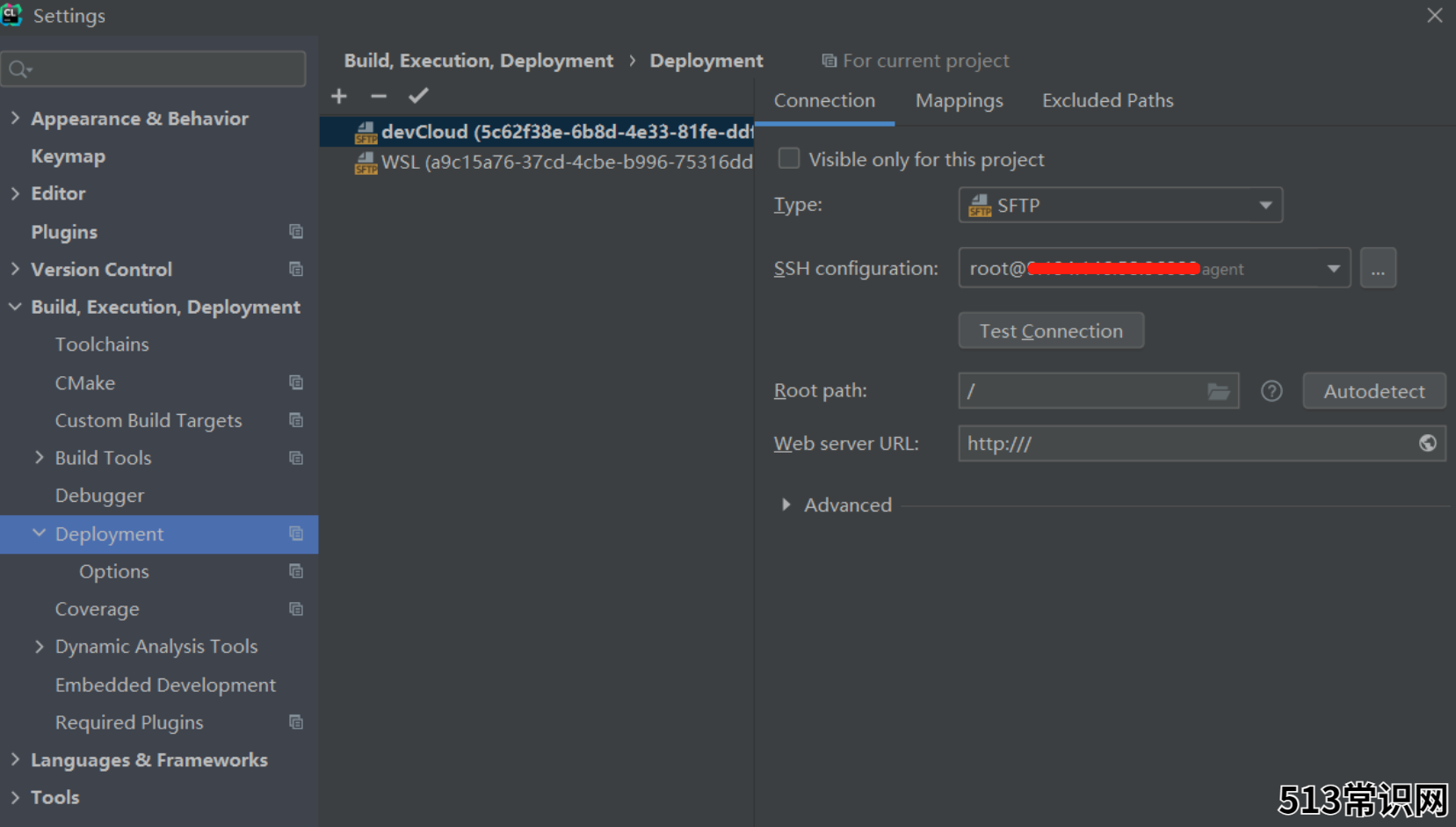Click project-level icon beside Coverage
This screenshot has height=827, width=1456.
[x=296, y=609]
